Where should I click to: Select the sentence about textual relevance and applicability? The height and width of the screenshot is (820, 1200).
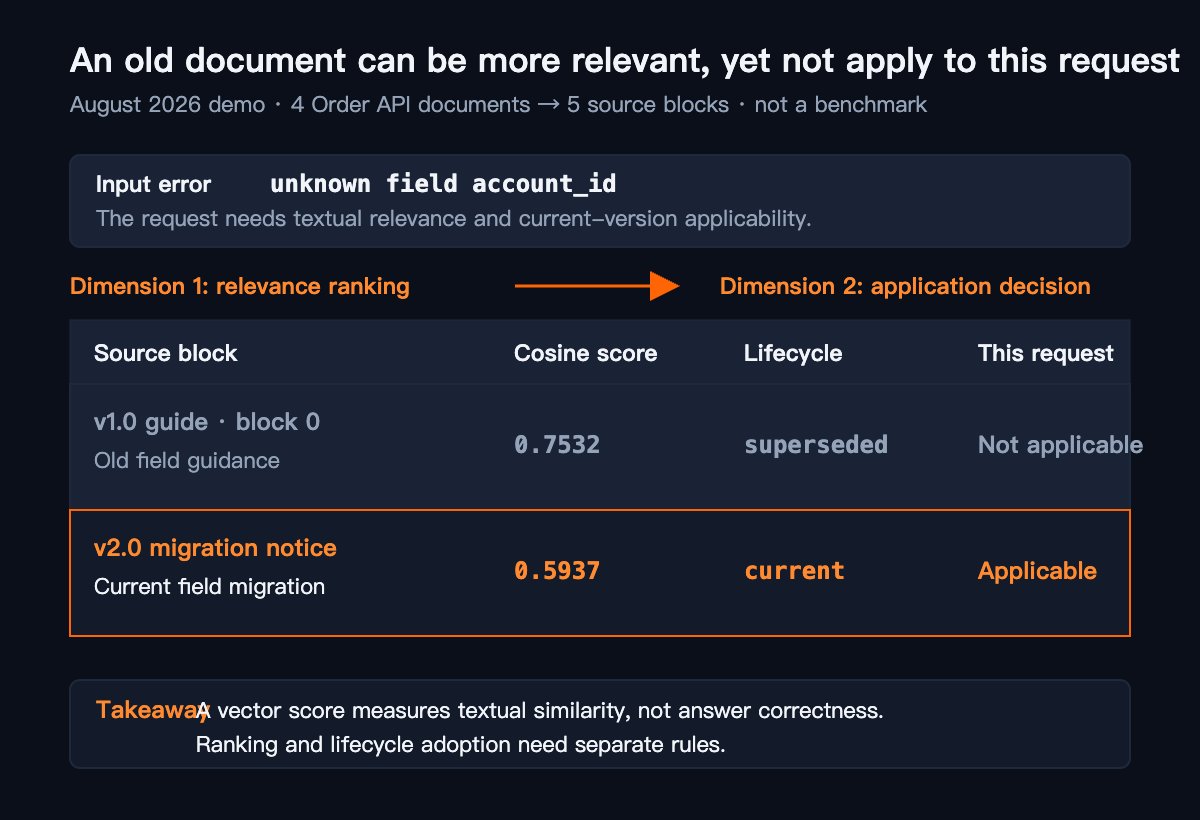(453, 218)
